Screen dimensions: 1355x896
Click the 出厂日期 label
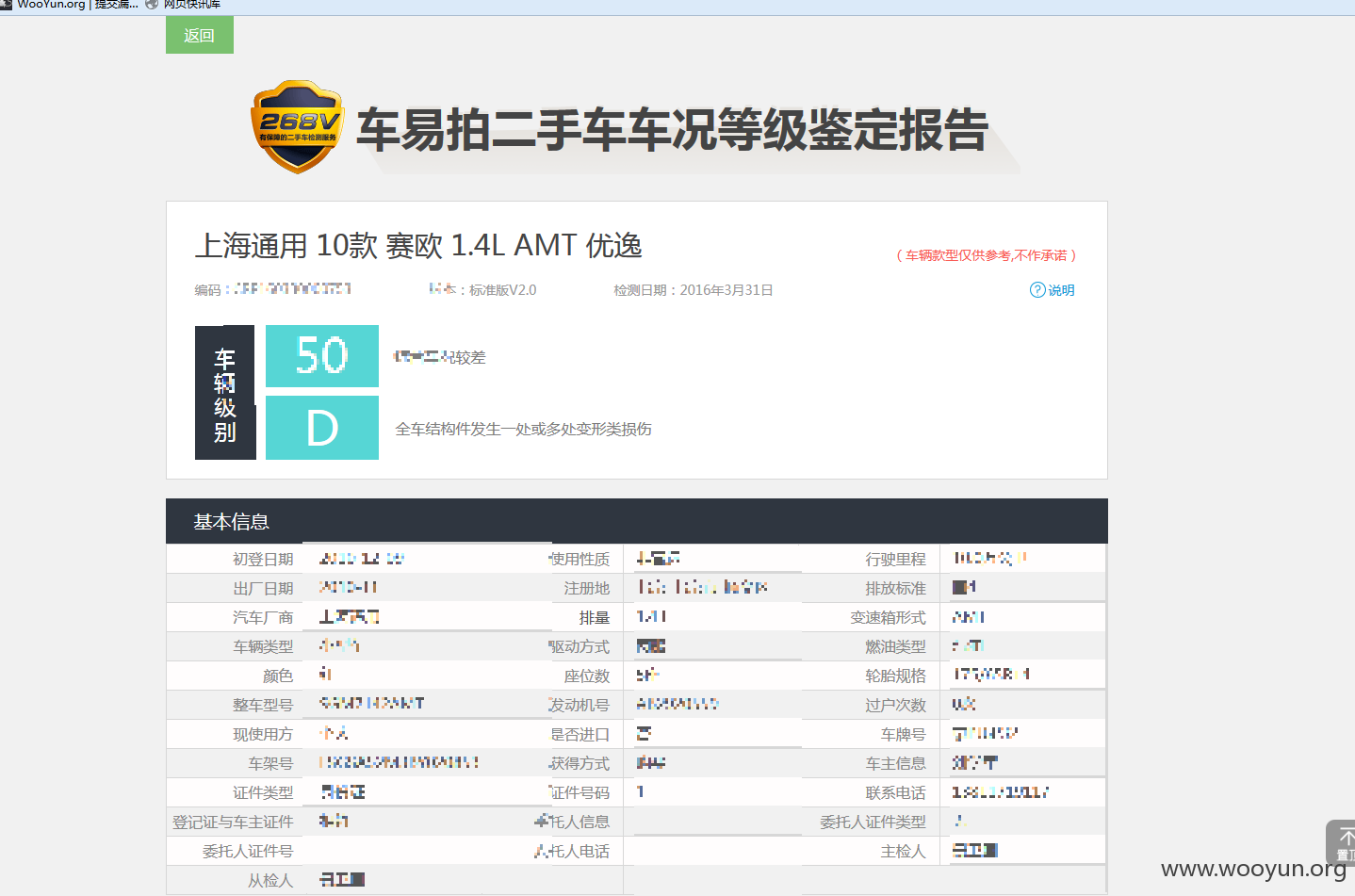264,589
